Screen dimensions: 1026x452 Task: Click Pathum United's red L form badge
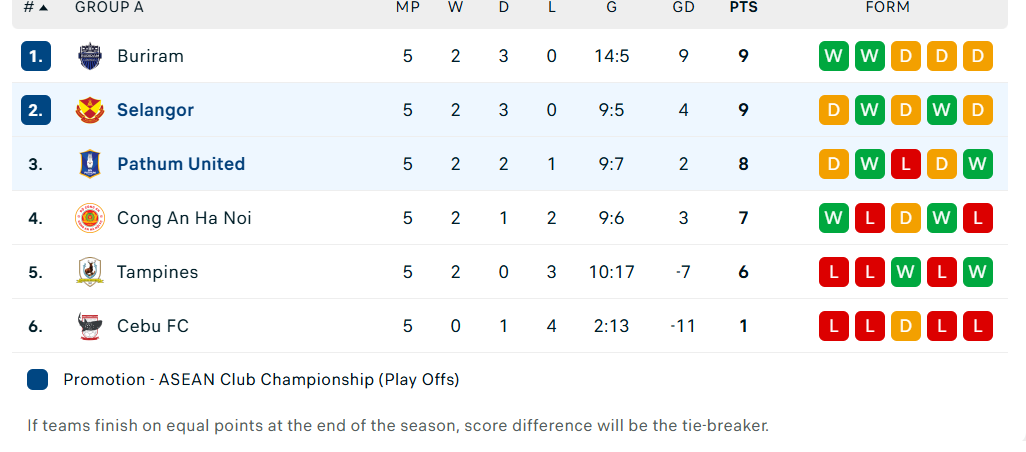[905, 164]
